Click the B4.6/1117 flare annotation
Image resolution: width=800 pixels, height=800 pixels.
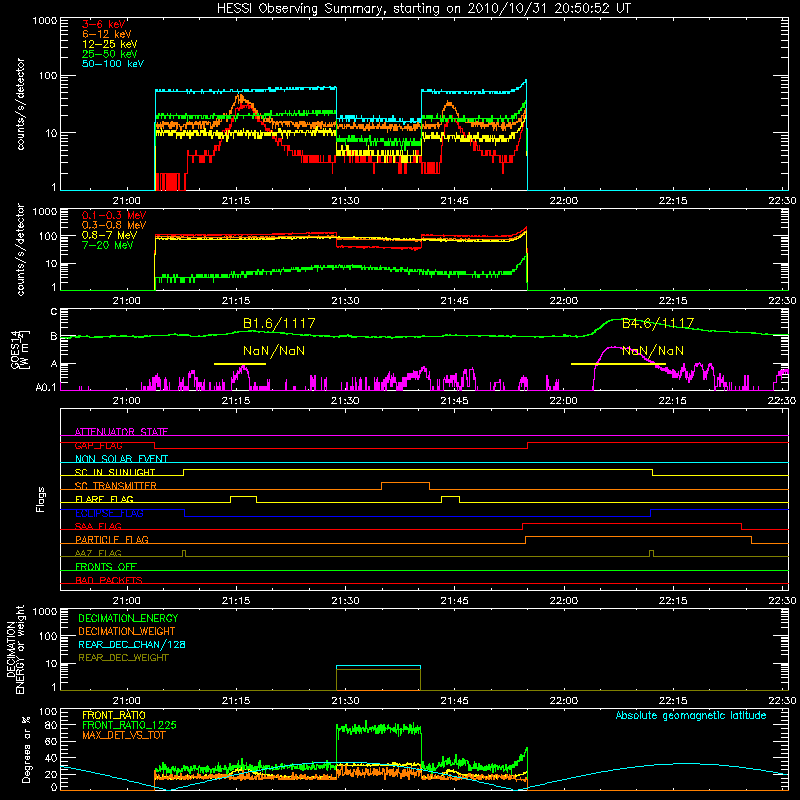tap(658, 323)
